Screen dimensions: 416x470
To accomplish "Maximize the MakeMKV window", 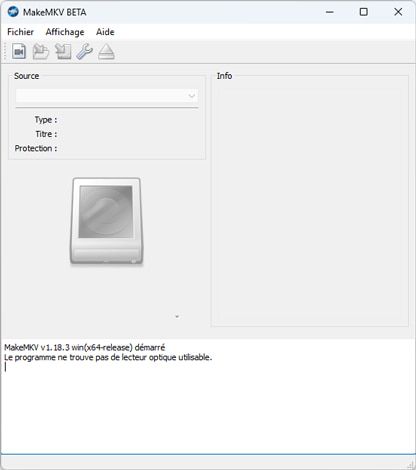I will tap(364, 12).
